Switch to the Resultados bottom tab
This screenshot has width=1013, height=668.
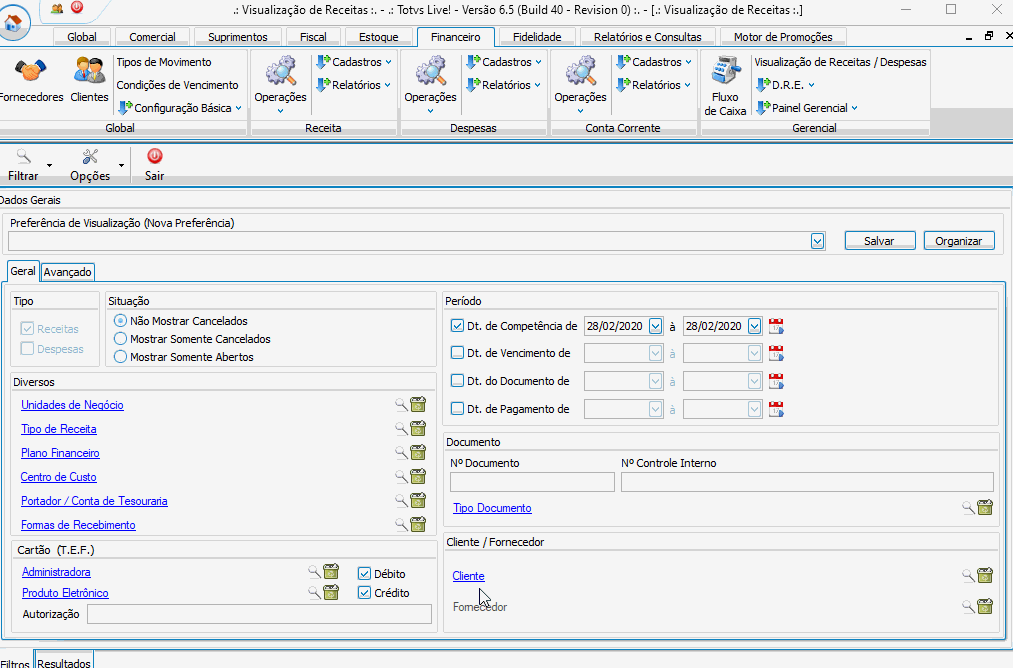[x=64, y=662]
